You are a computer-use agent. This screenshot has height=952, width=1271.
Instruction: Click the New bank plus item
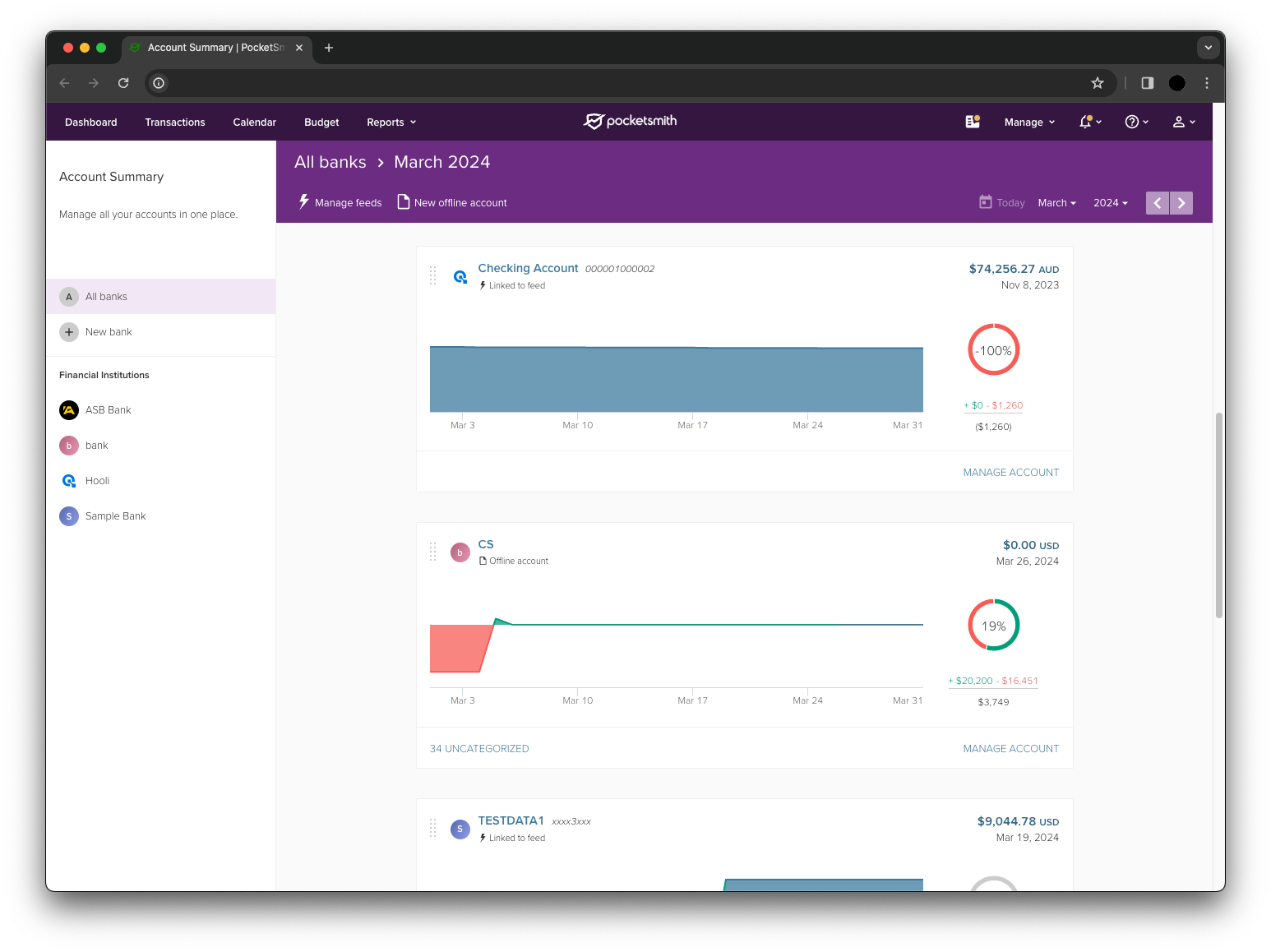(x=108, y=332)
